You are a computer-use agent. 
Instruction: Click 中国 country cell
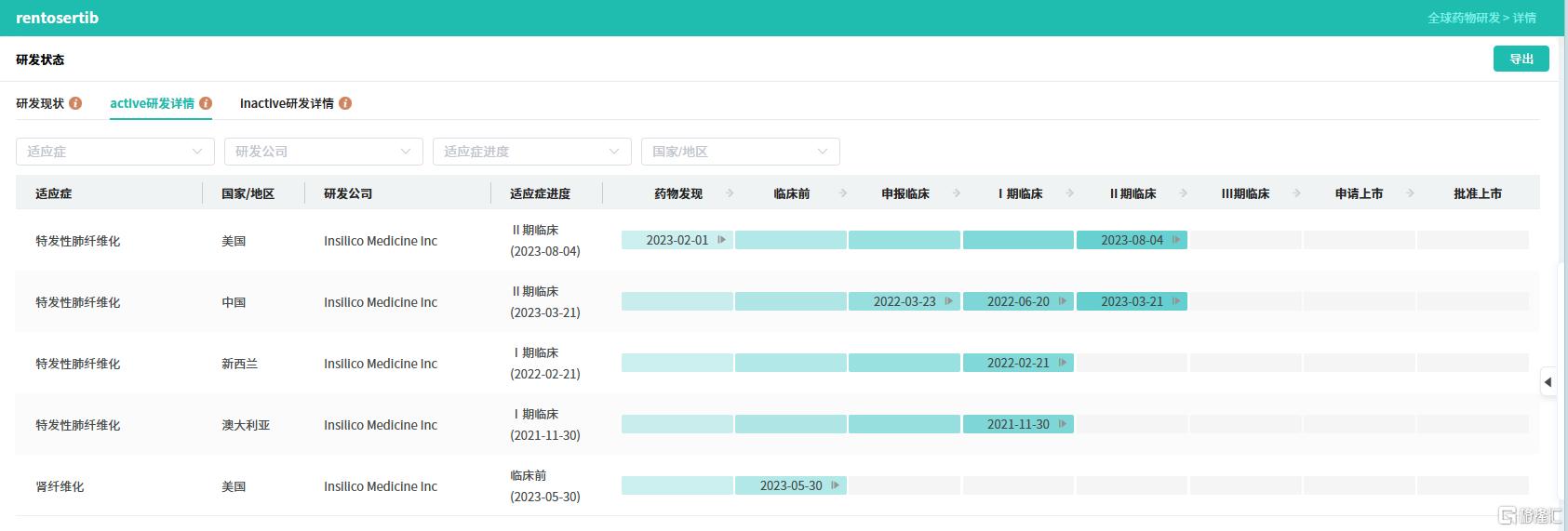[234, 302]
